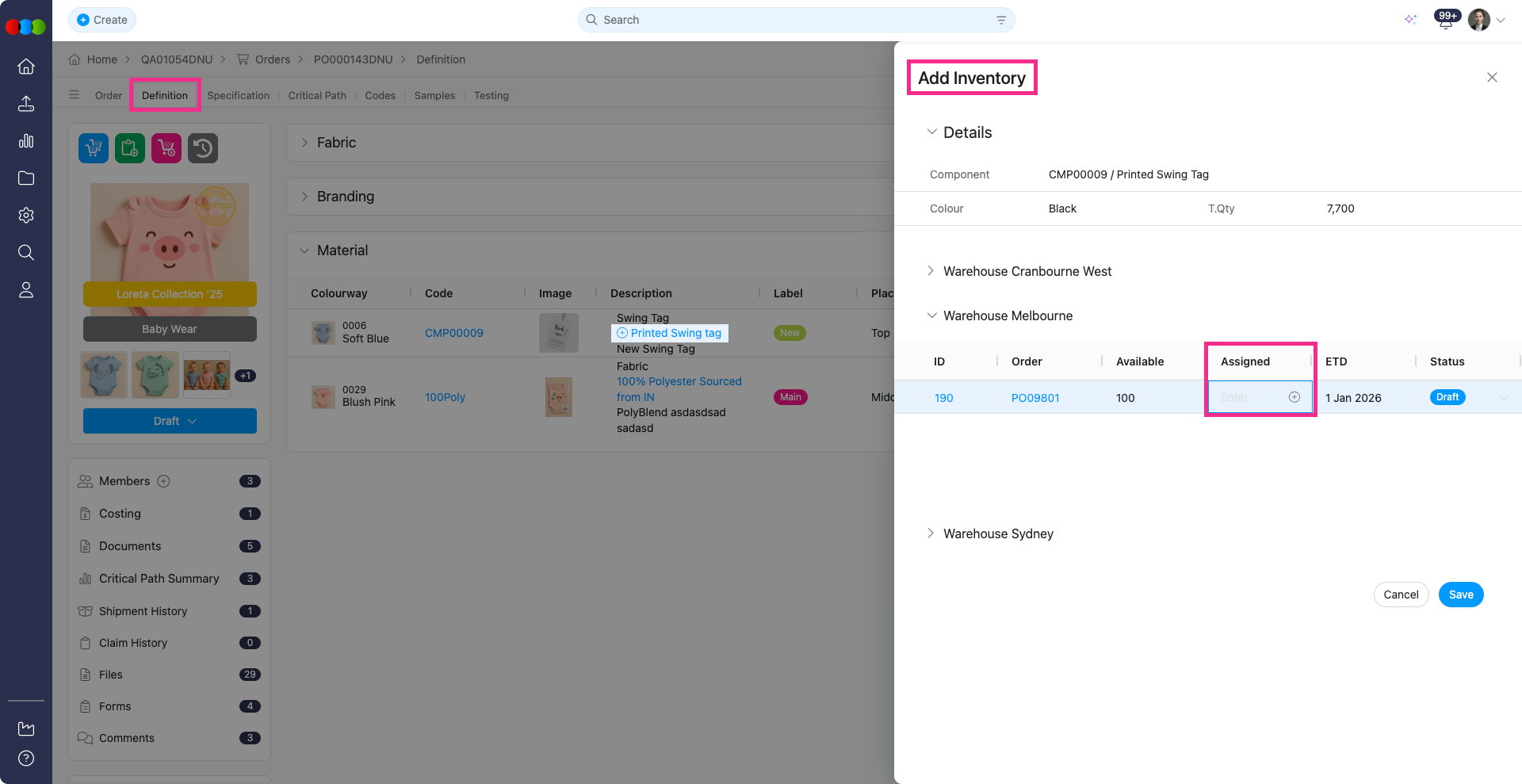Click the AI sparkle icon in header
This screenshot has width=1522, height=784.
pos(1410,20)
